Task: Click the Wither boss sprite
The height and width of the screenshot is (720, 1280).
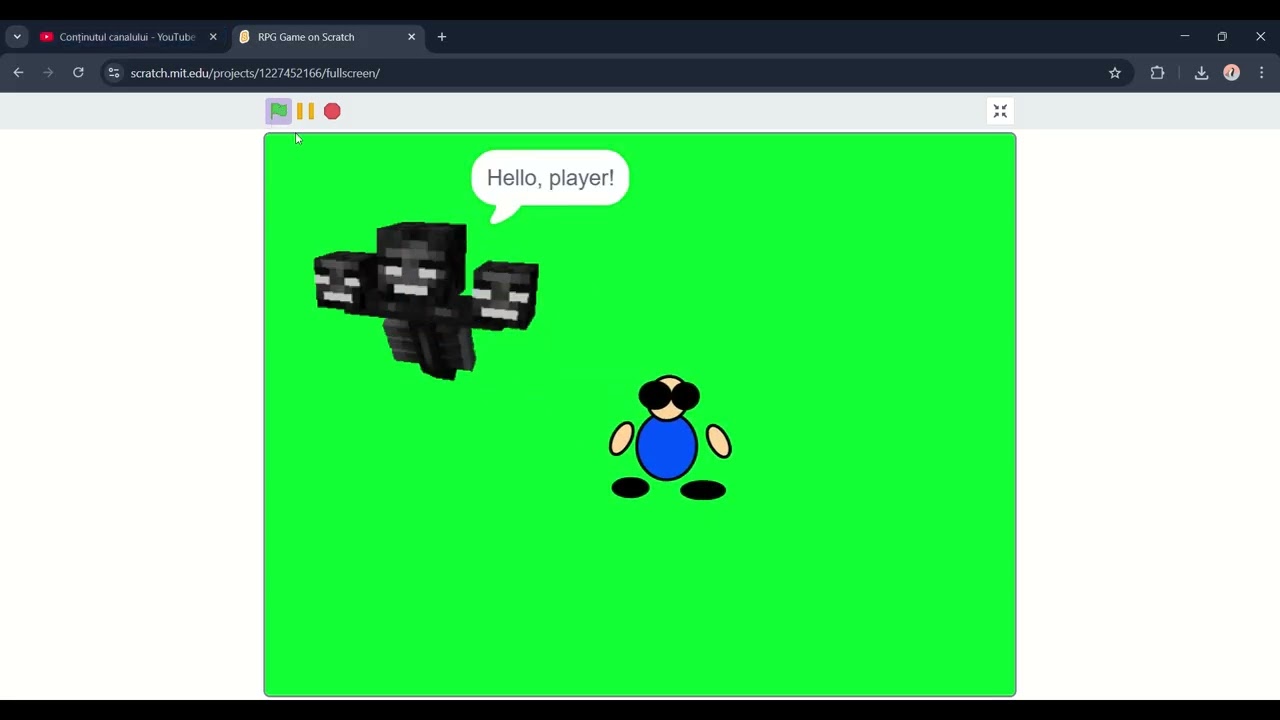Action: pos(427,300)
